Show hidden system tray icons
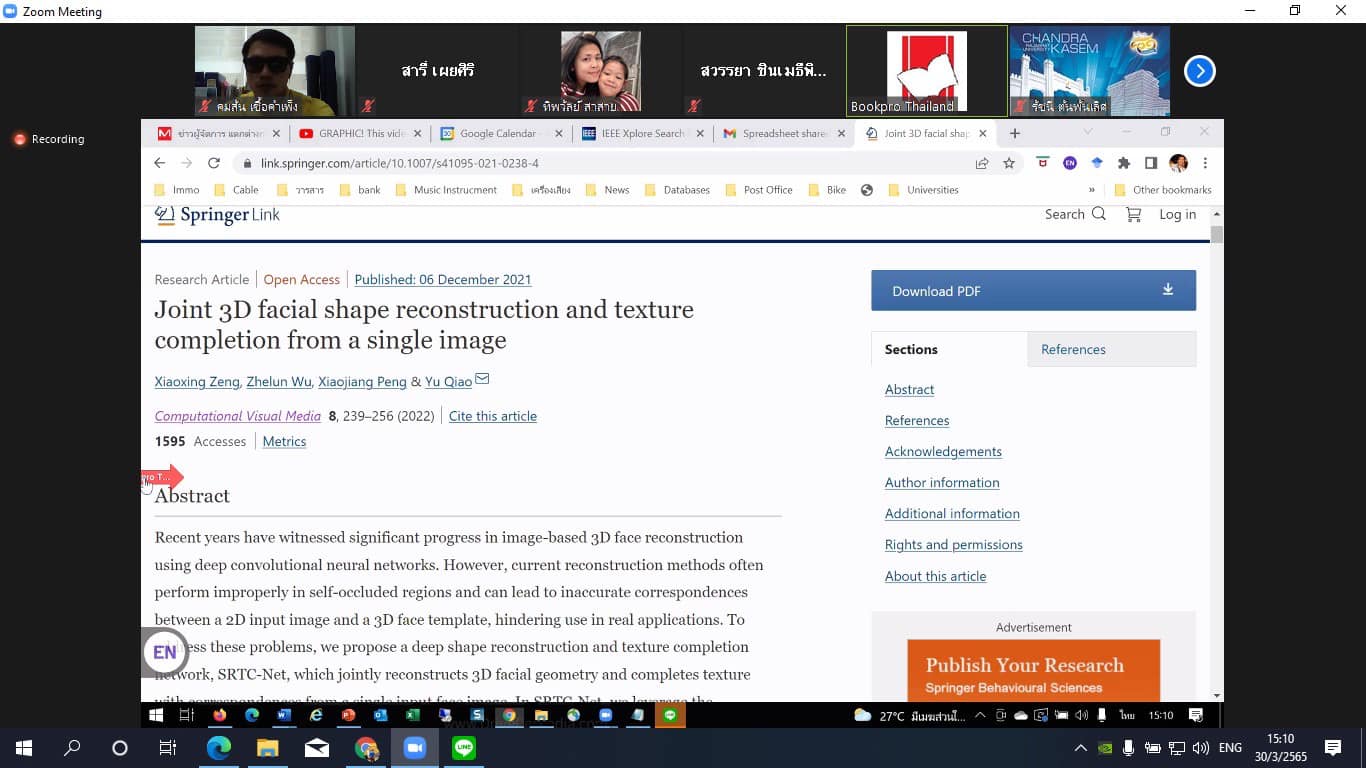 click(x=1080, y=748)
